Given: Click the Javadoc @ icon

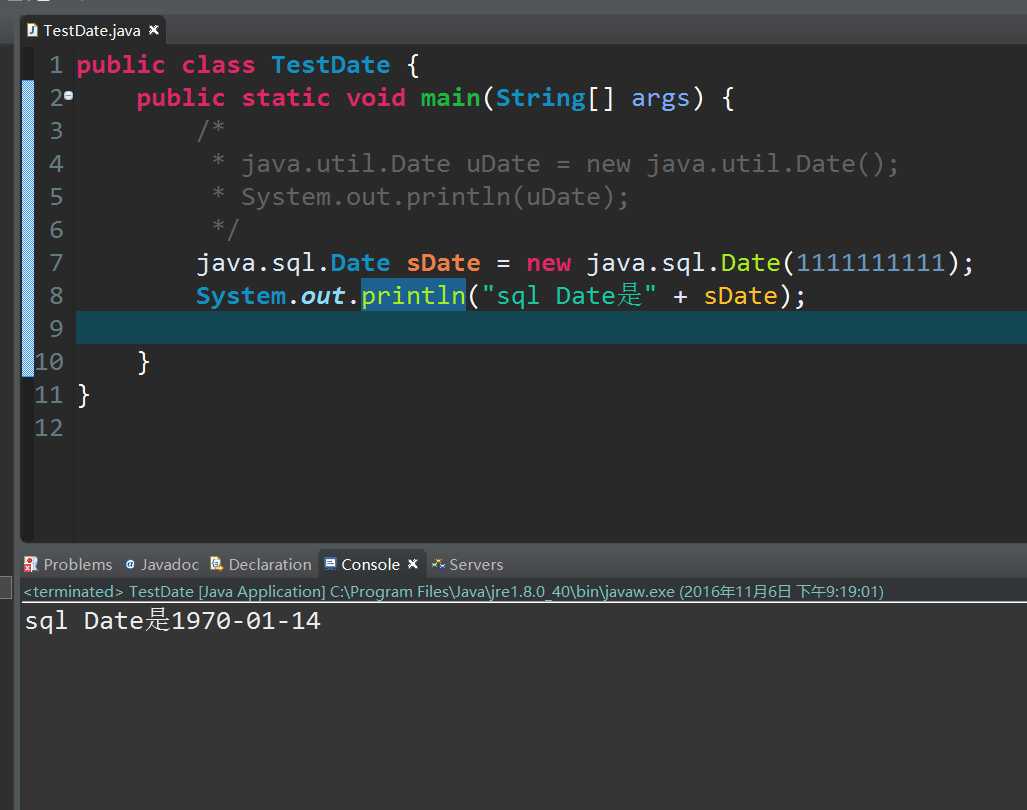Looking at the screenshot, I should pos(130,564).
